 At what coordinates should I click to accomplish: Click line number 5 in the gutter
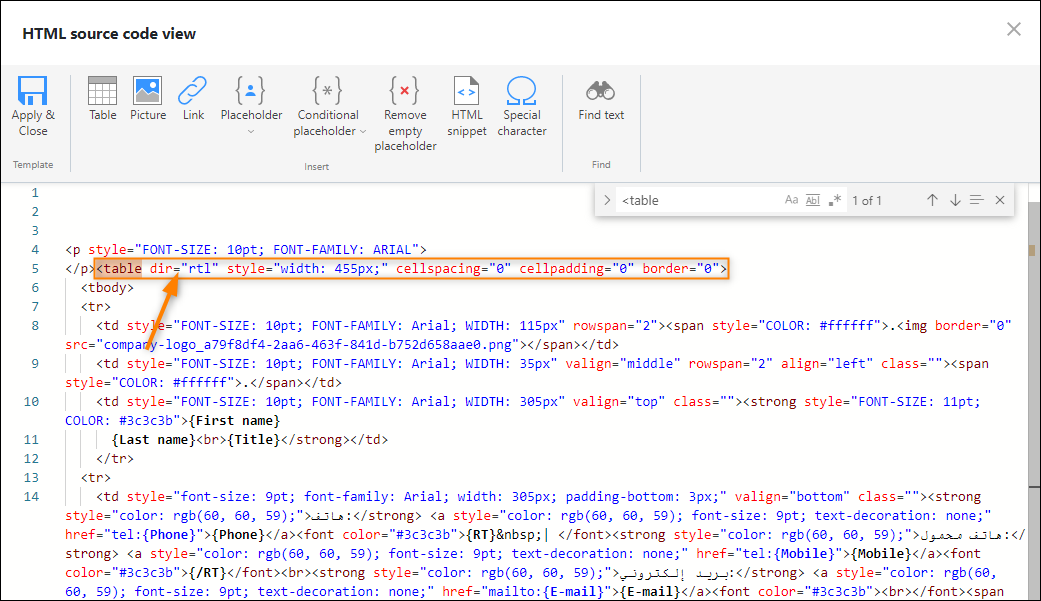click(35, 268)
